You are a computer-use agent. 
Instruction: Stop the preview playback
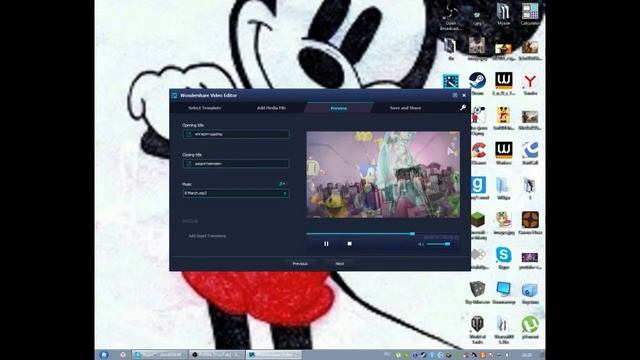pyautogui.click(x=349, y=244)
